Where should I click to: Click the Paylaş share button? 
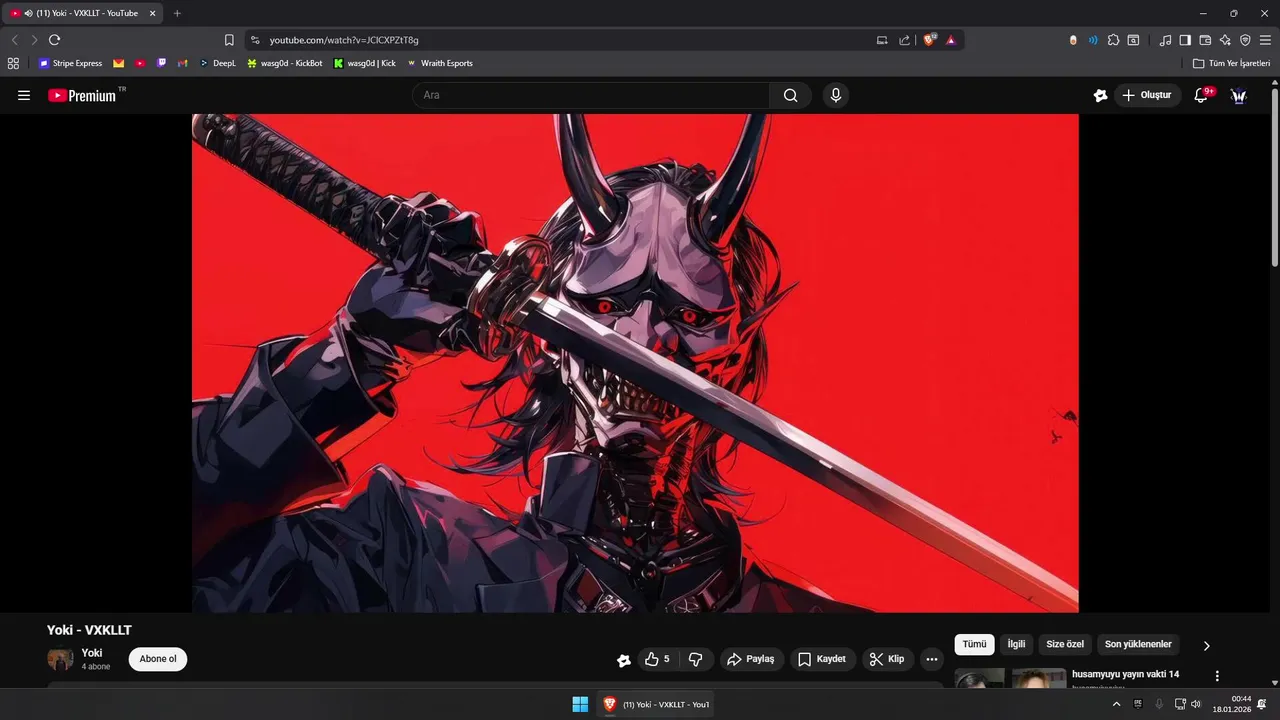coord(751,659)
